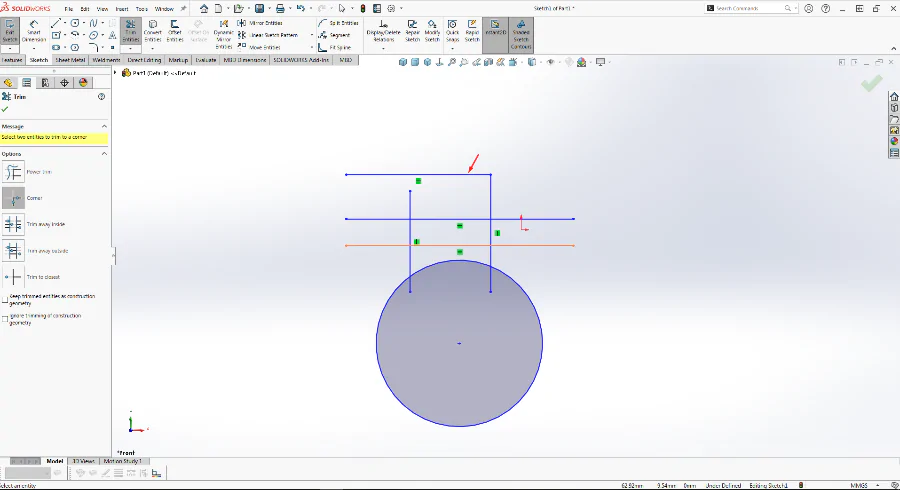Click the Options gear icon

[391, 9]
